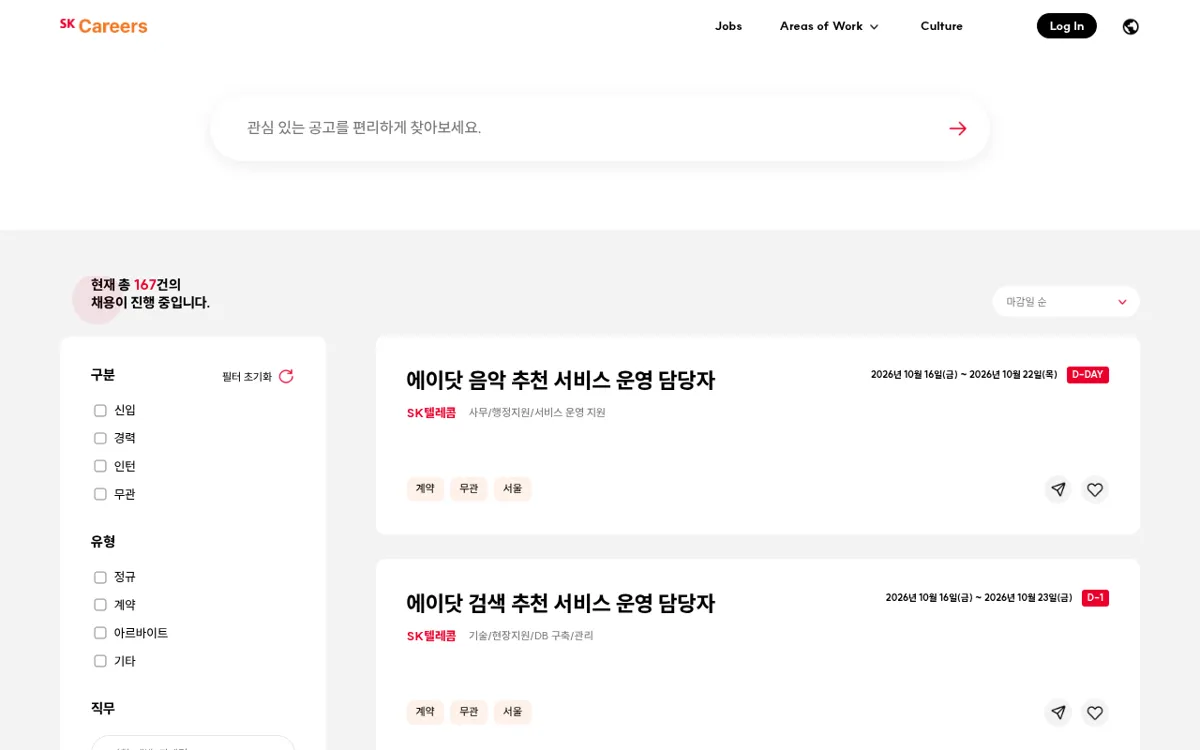The height and width of the screenshot is (750, 1200).
Task: Click 서울 tag on 에이닷 검색 추천 job
Action: click(512, 712)
